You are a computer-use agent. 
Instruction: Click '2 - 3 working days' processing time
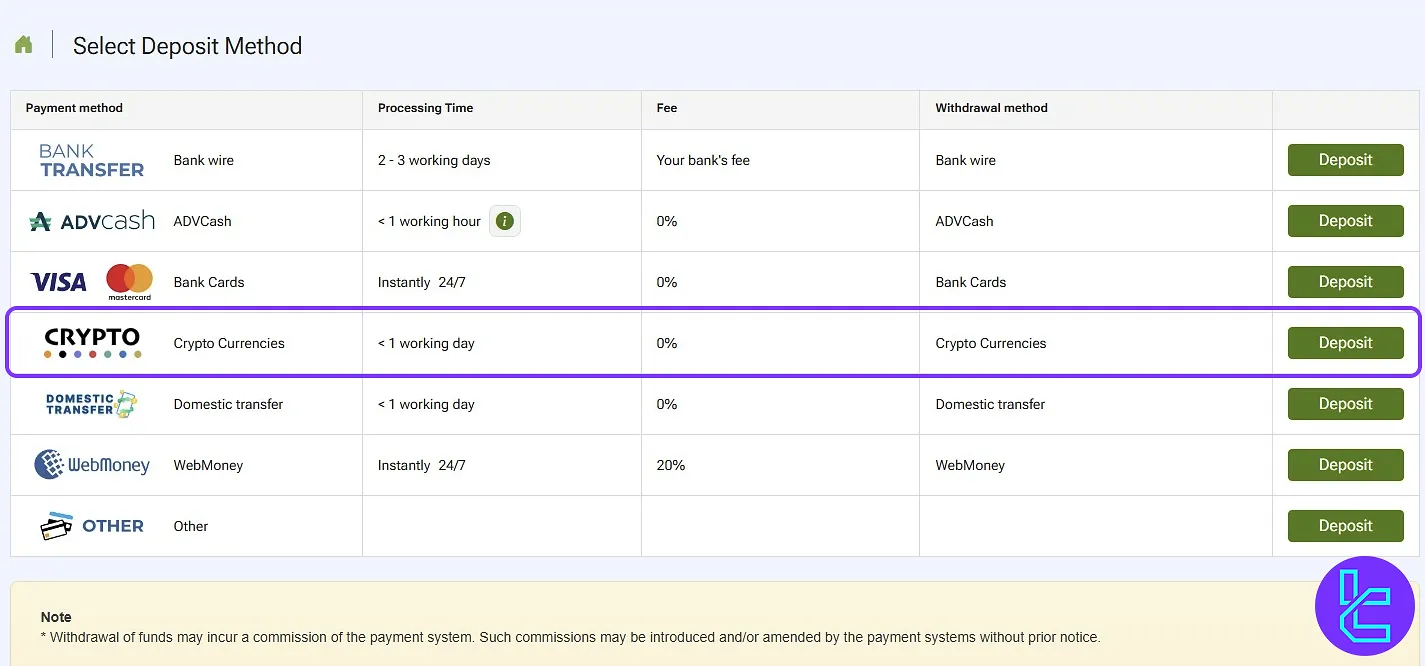pyautogui.click(x=434, y=160)
